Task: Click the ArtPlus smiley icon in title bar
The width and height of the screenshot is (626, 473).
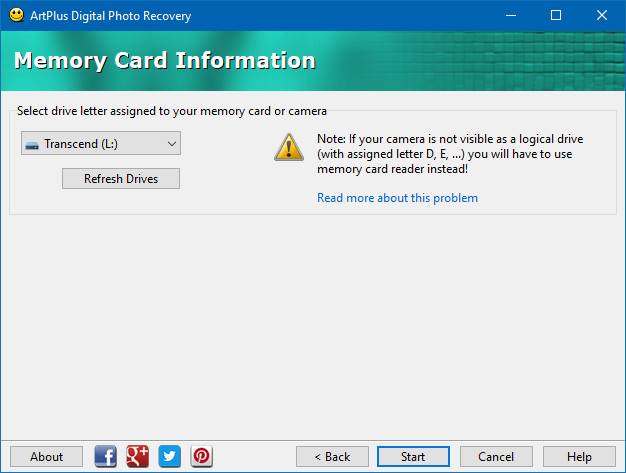Action: [x=15, y=16]
